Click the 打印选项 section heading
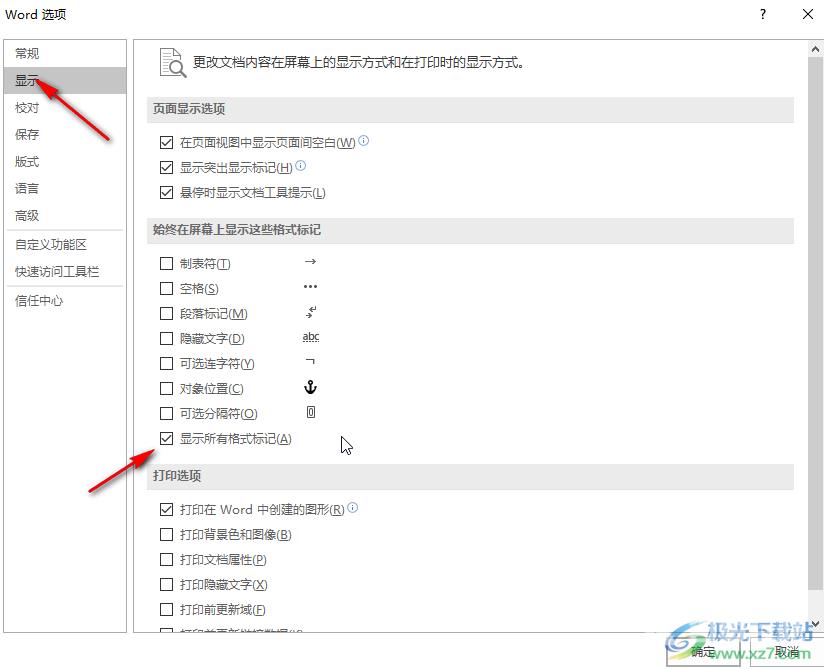The image size is (824, 670). 177,476
